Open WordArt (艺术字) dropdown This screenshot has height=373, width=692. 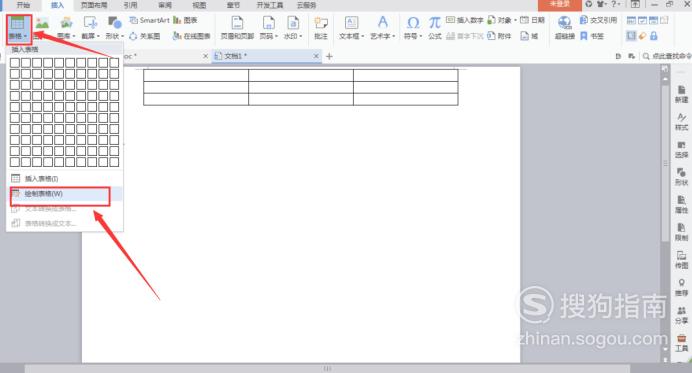[383, 28]
